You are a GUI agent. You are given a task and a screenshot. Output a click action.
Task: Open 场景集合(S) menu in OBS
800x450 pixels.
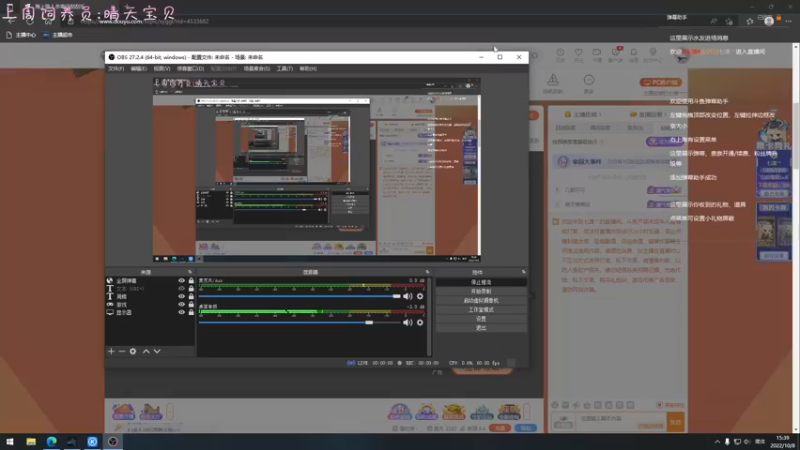tap(257, 68)
